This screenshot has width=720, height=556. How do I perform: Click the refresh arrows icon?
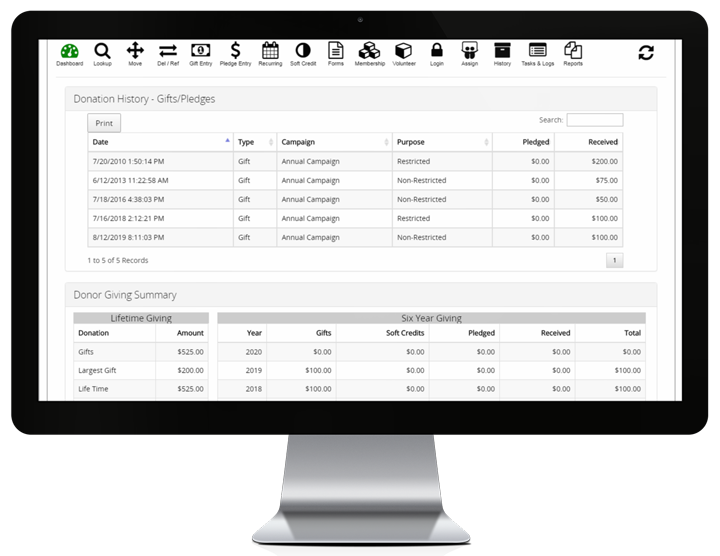646,52
